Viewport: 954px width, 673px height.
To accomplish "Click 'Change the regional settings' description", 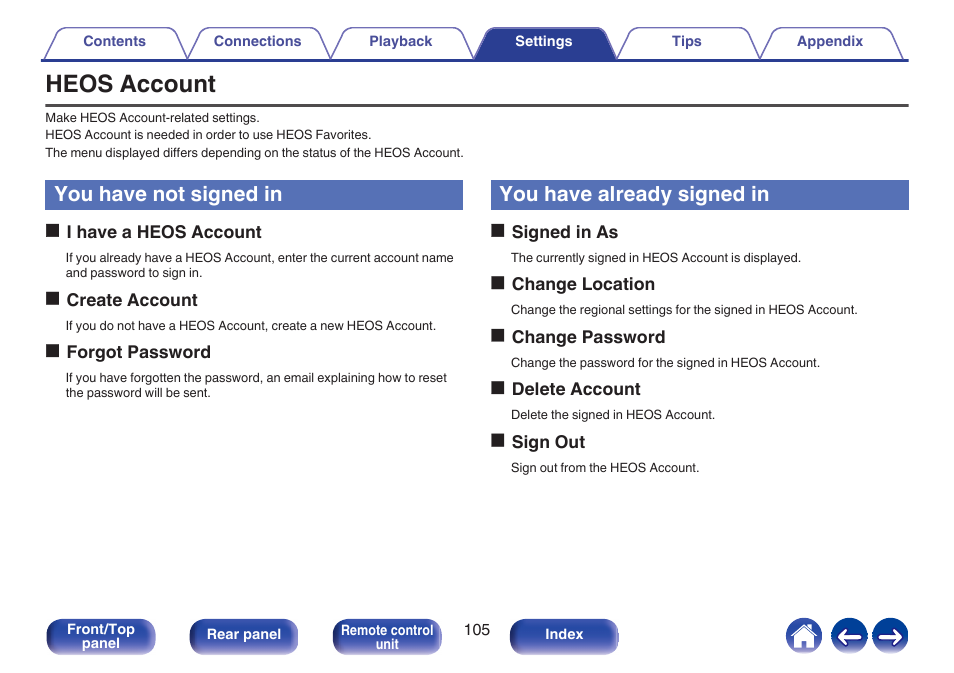I will (684, 310).
